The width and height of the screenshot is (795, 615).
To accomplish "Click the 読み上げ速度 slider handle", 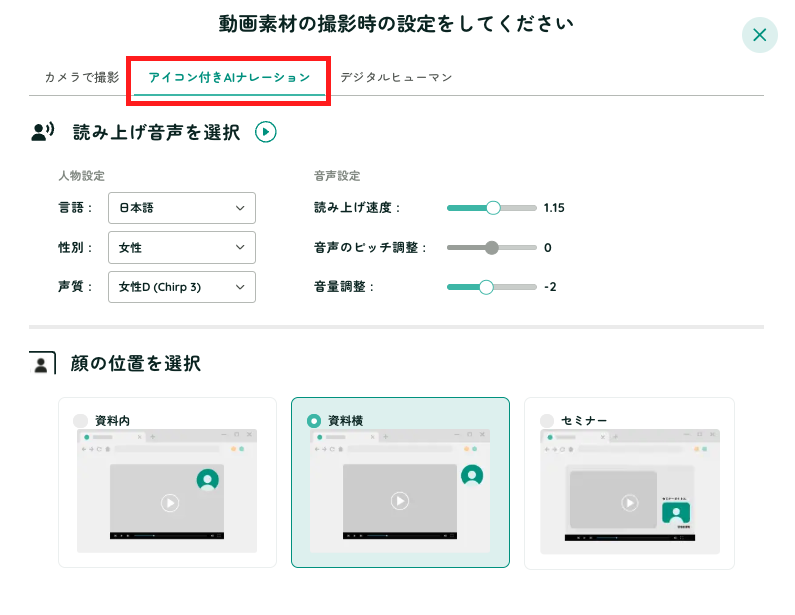I will pyautogui.click(x=492, y=208).
